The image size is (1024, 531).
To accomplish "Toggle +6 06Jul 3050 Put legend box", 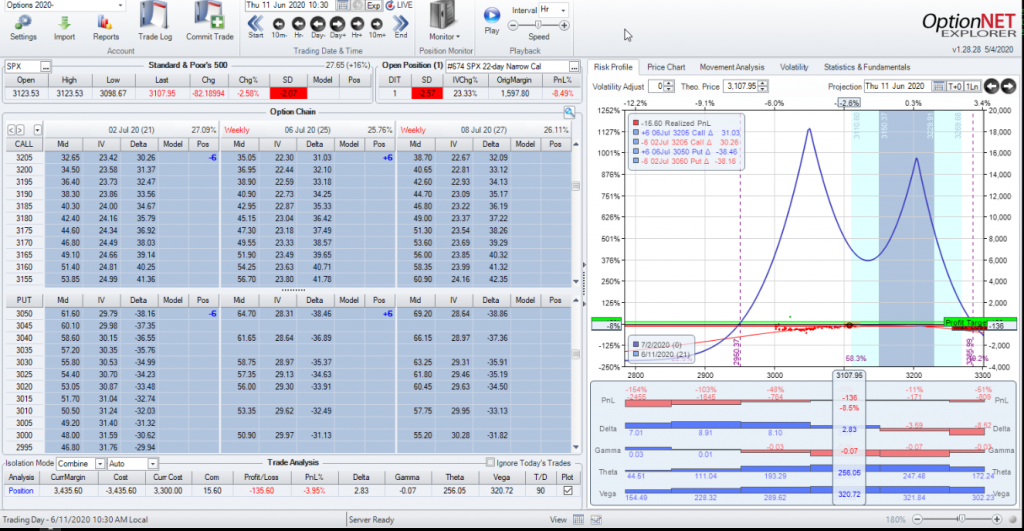I will (635, 152).
